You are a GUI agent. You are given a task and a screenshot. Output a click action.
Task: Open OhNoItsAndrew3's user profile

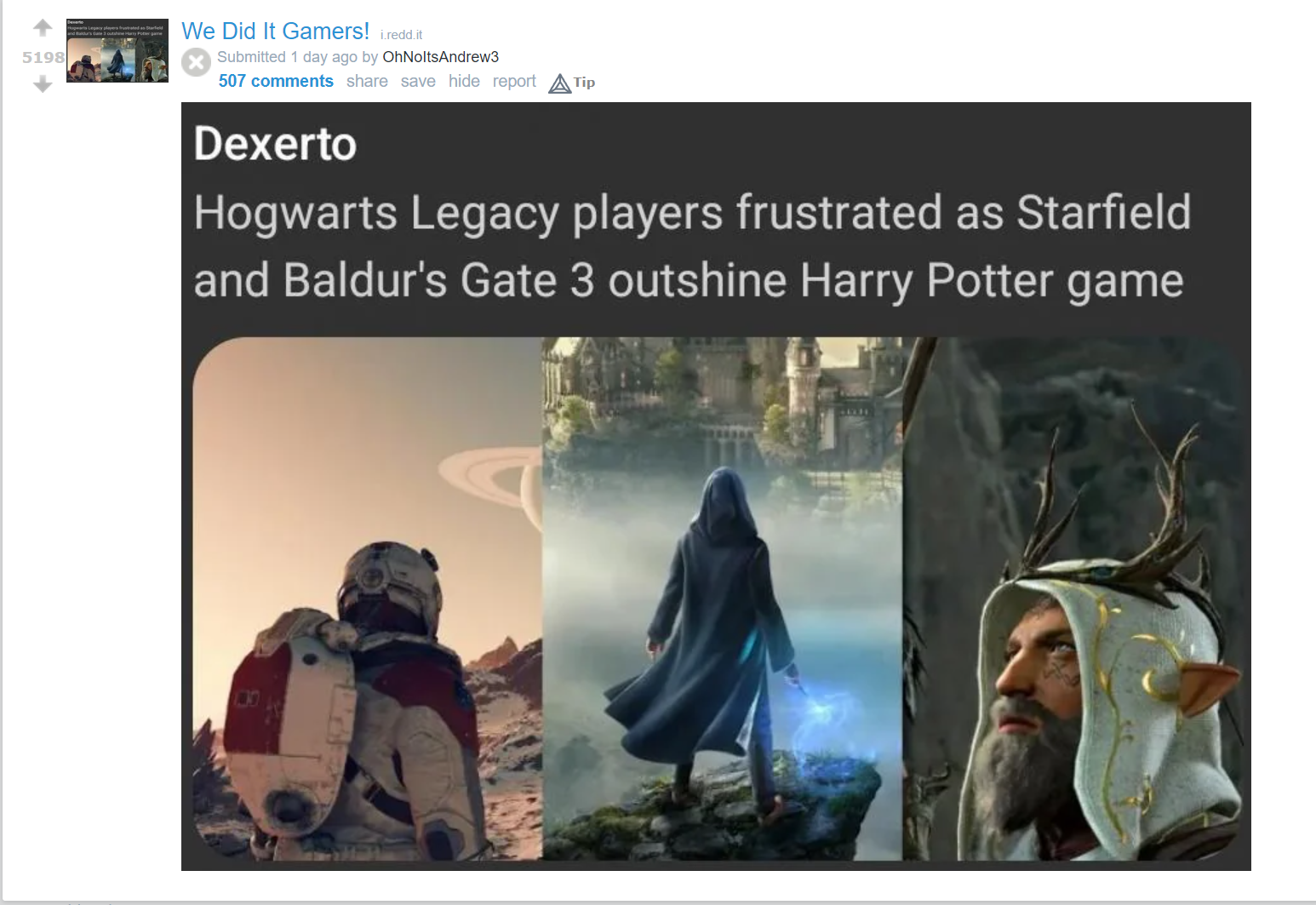(x=441, y=57)
